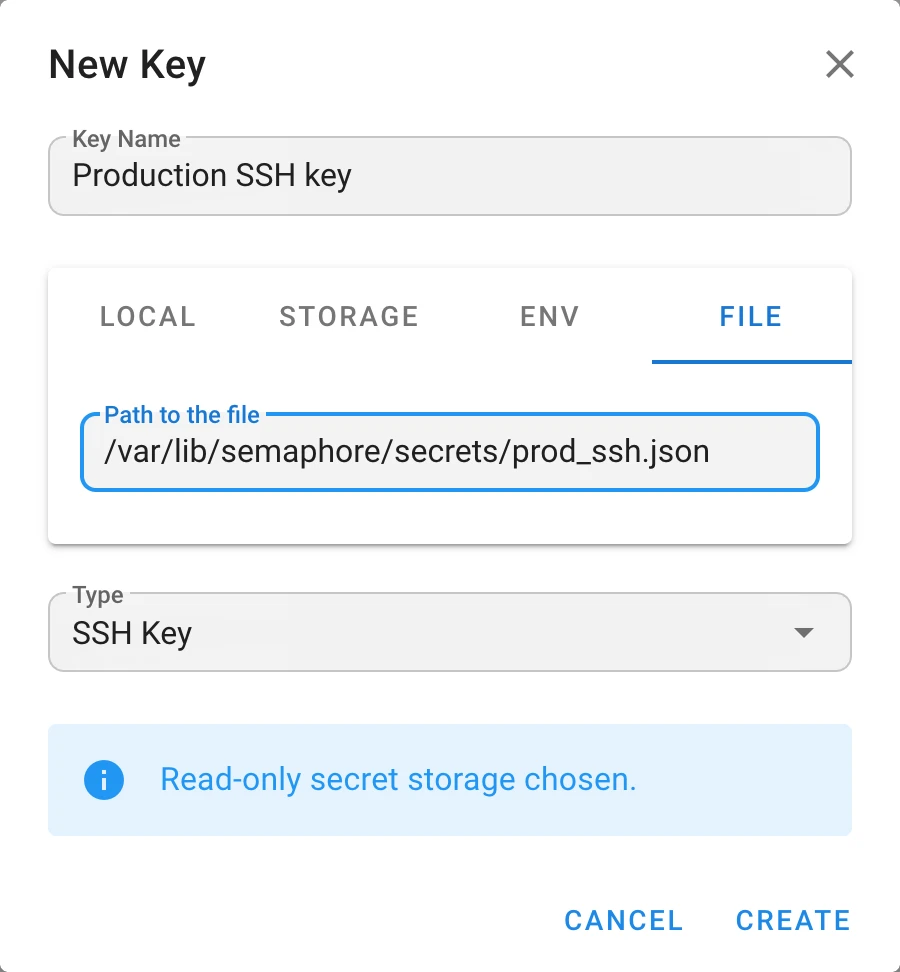Click the Key Name floating label

(126, 139)
